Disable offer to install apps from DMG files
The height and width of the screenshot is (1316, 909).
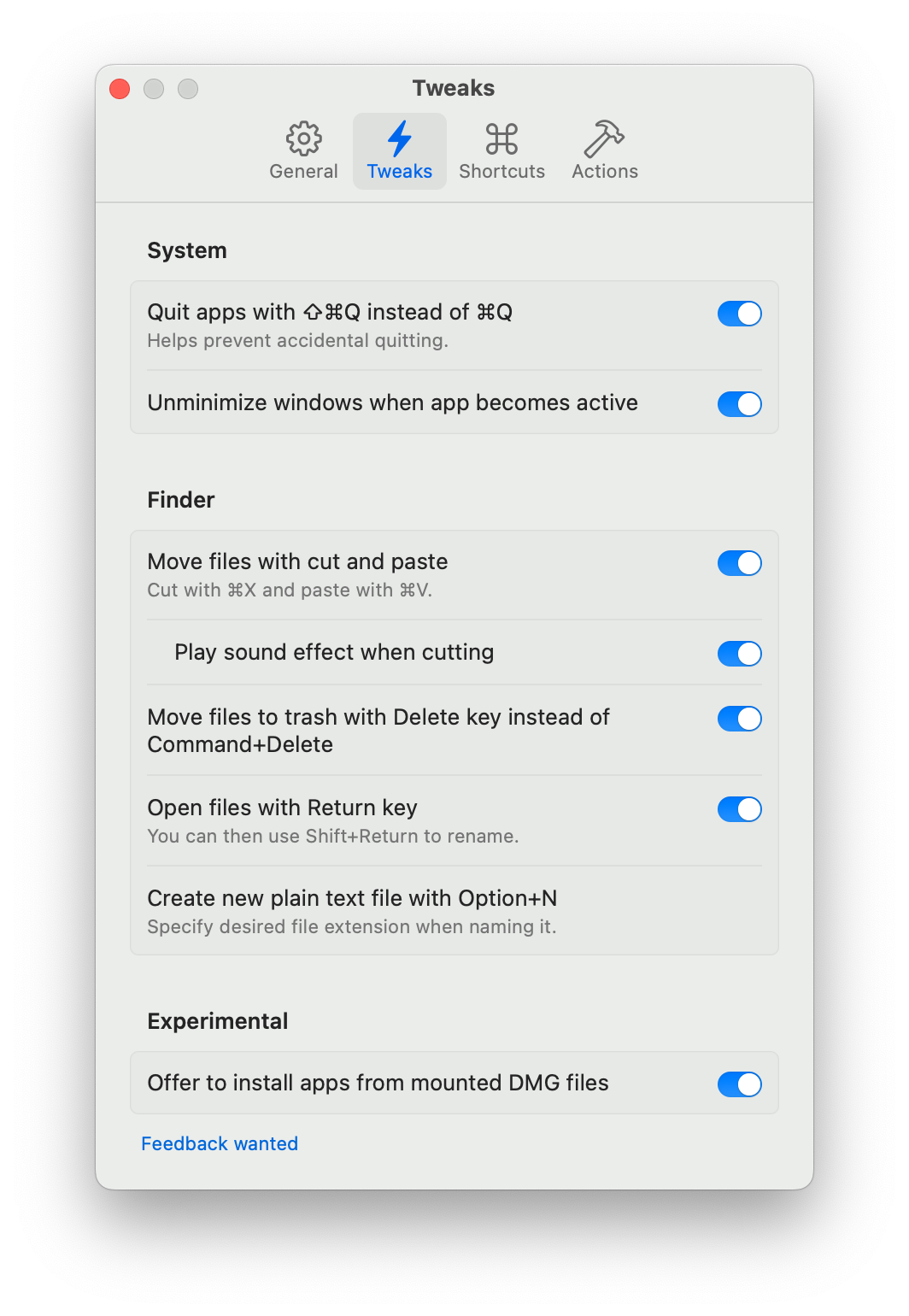coord(739,1084)
